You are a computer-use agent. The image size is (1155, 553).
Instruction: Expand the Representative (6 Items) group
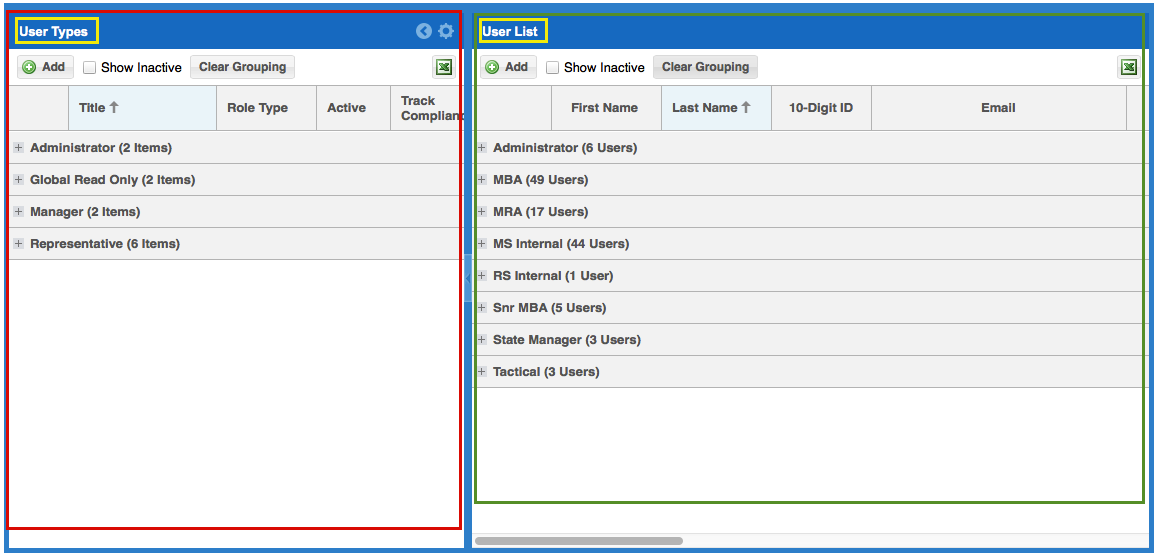pyautogui.click(x=19, y=244)
